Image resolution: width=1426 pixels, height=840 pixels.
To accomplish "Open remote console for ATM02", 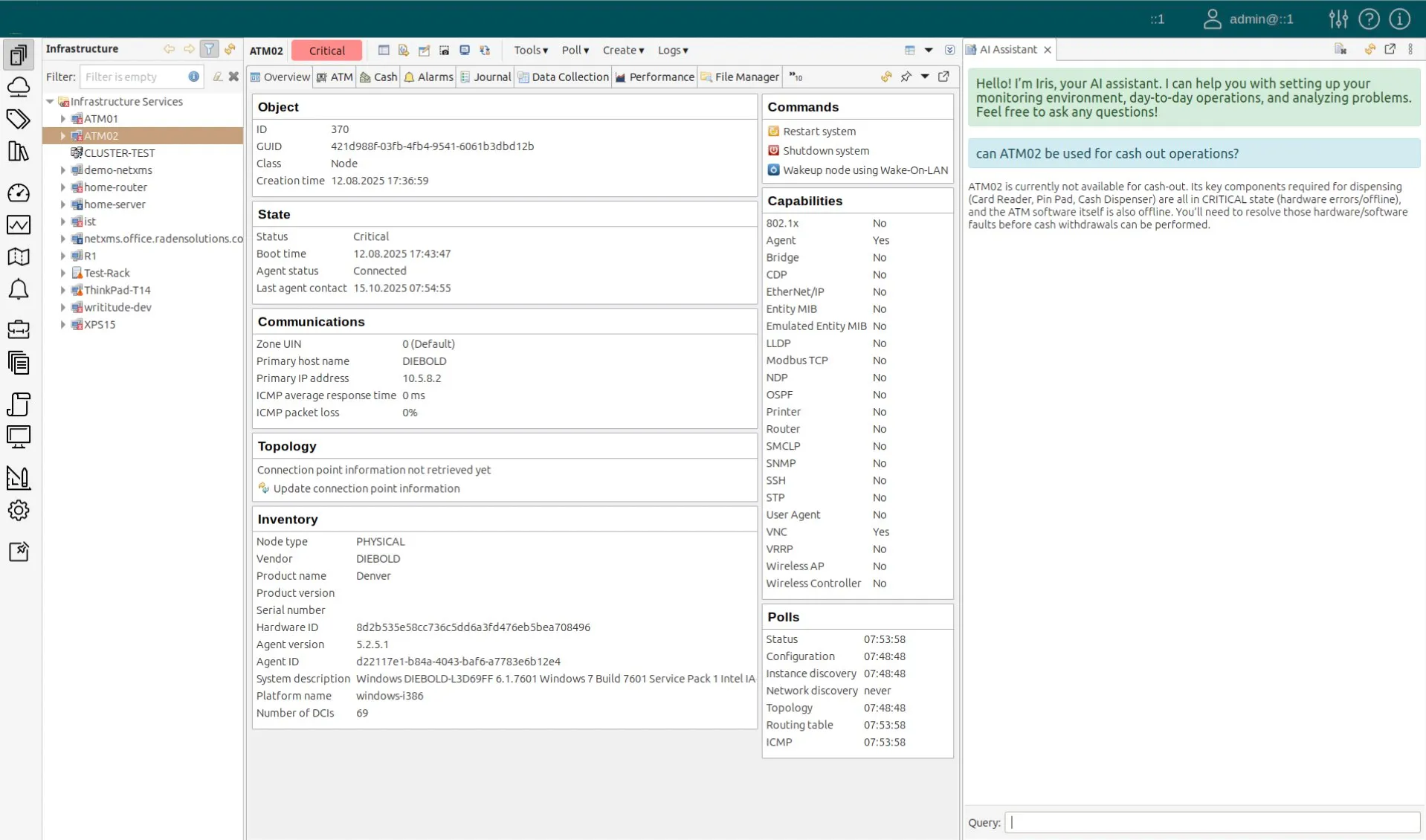I will [465, 50].
